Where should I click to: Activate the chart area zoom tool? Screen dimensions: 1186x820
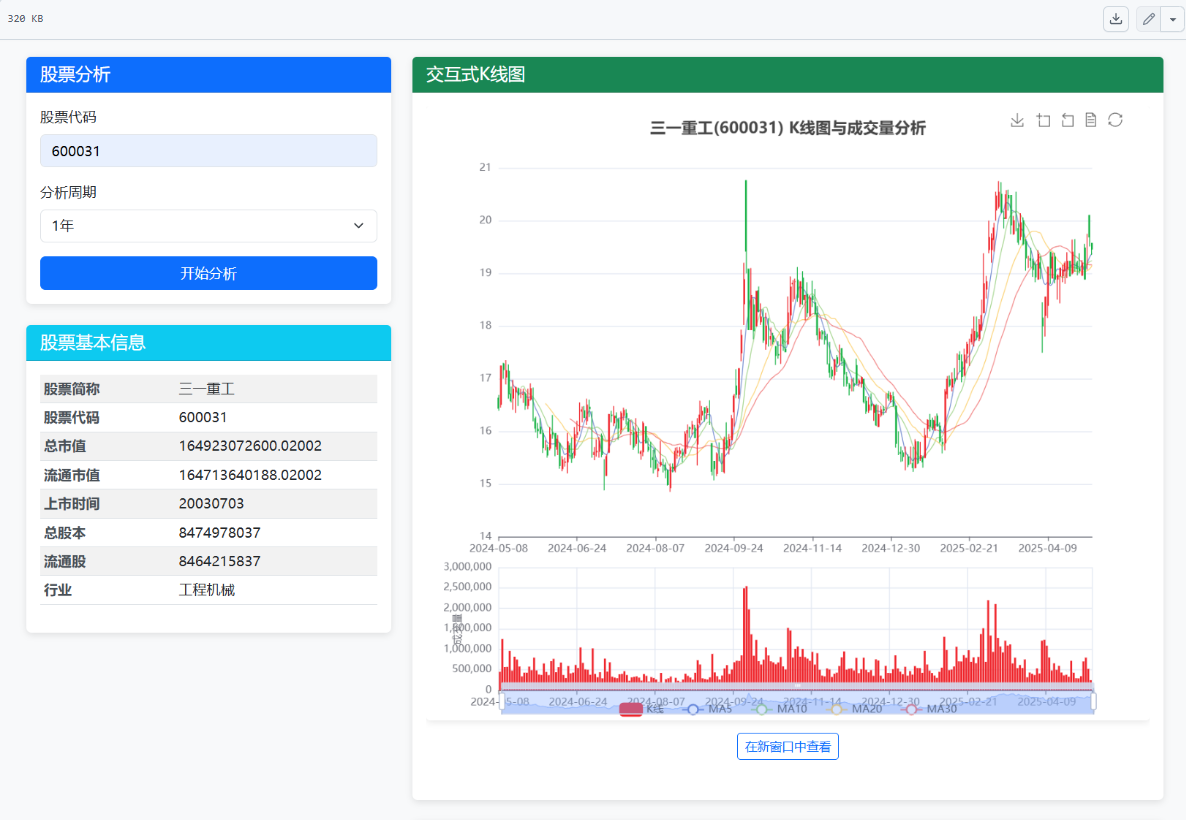click(1043, 120)
